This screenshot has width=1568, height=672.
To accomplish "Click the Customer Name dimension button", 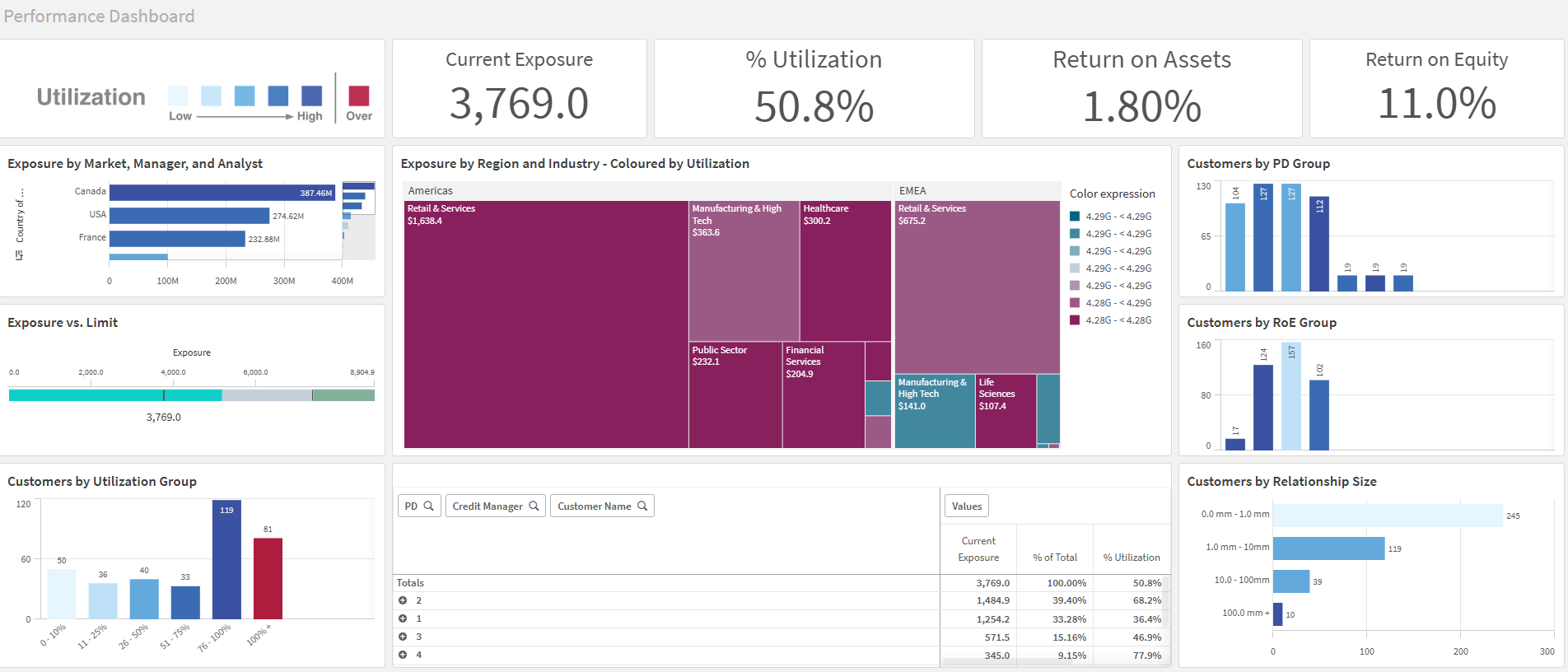I will [602, 506].
